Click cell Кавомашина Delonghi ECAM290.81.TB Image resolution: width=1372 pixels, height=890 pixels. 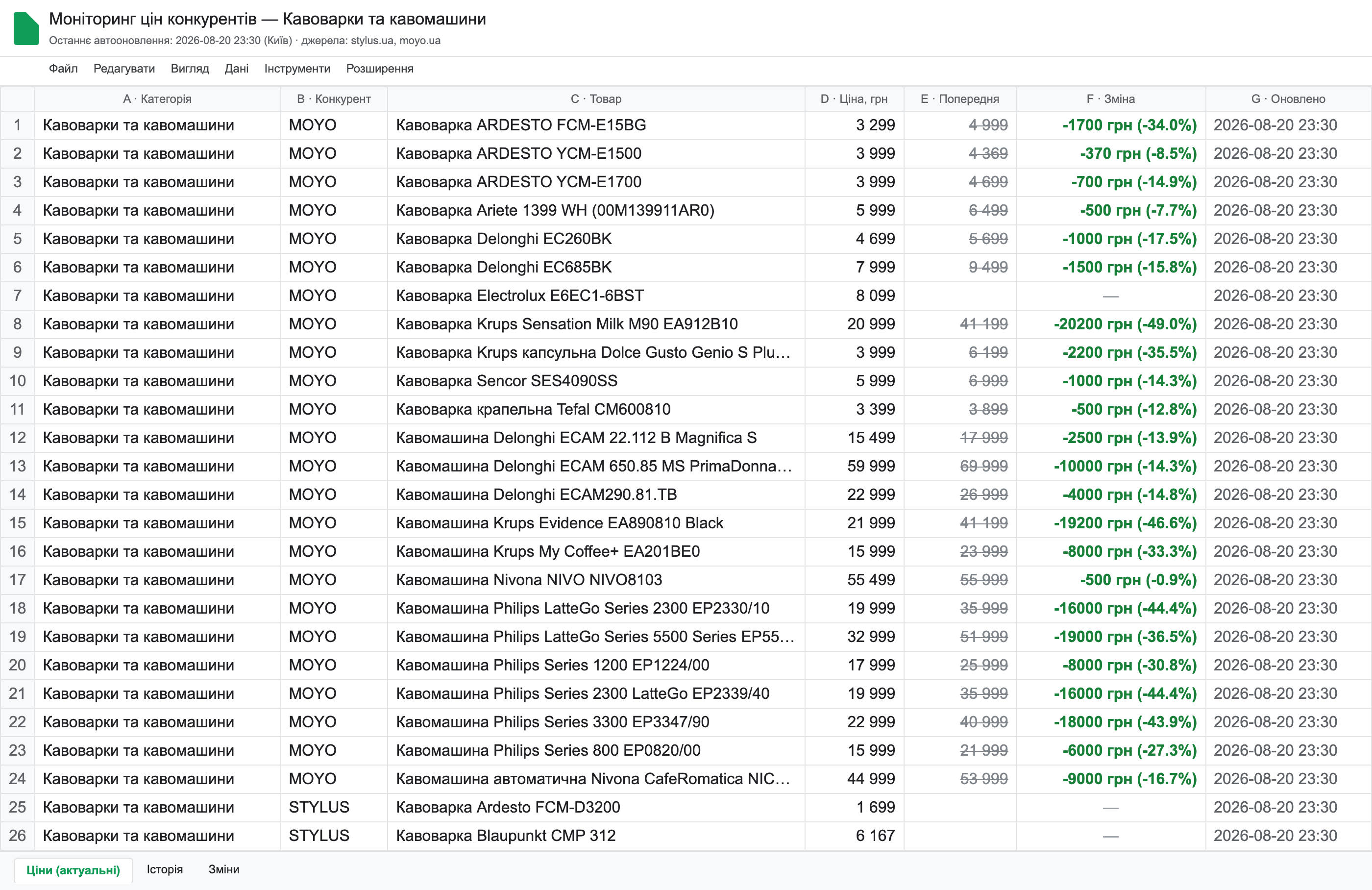596,494
